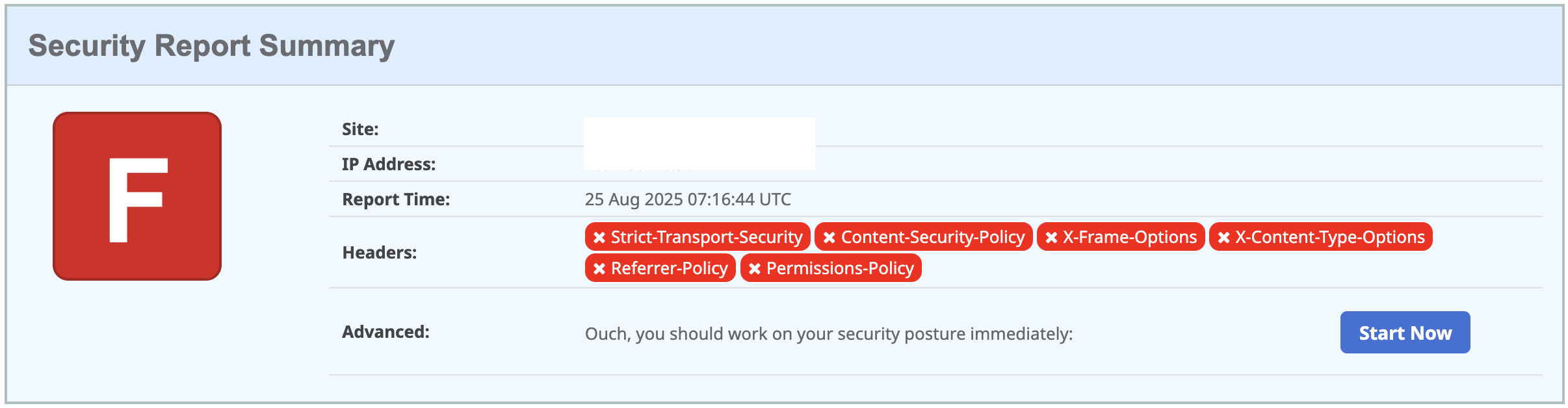Click the IP Address row label
Image resolution: width=1568 pixels, height=408 pixels.
[389, 164]
